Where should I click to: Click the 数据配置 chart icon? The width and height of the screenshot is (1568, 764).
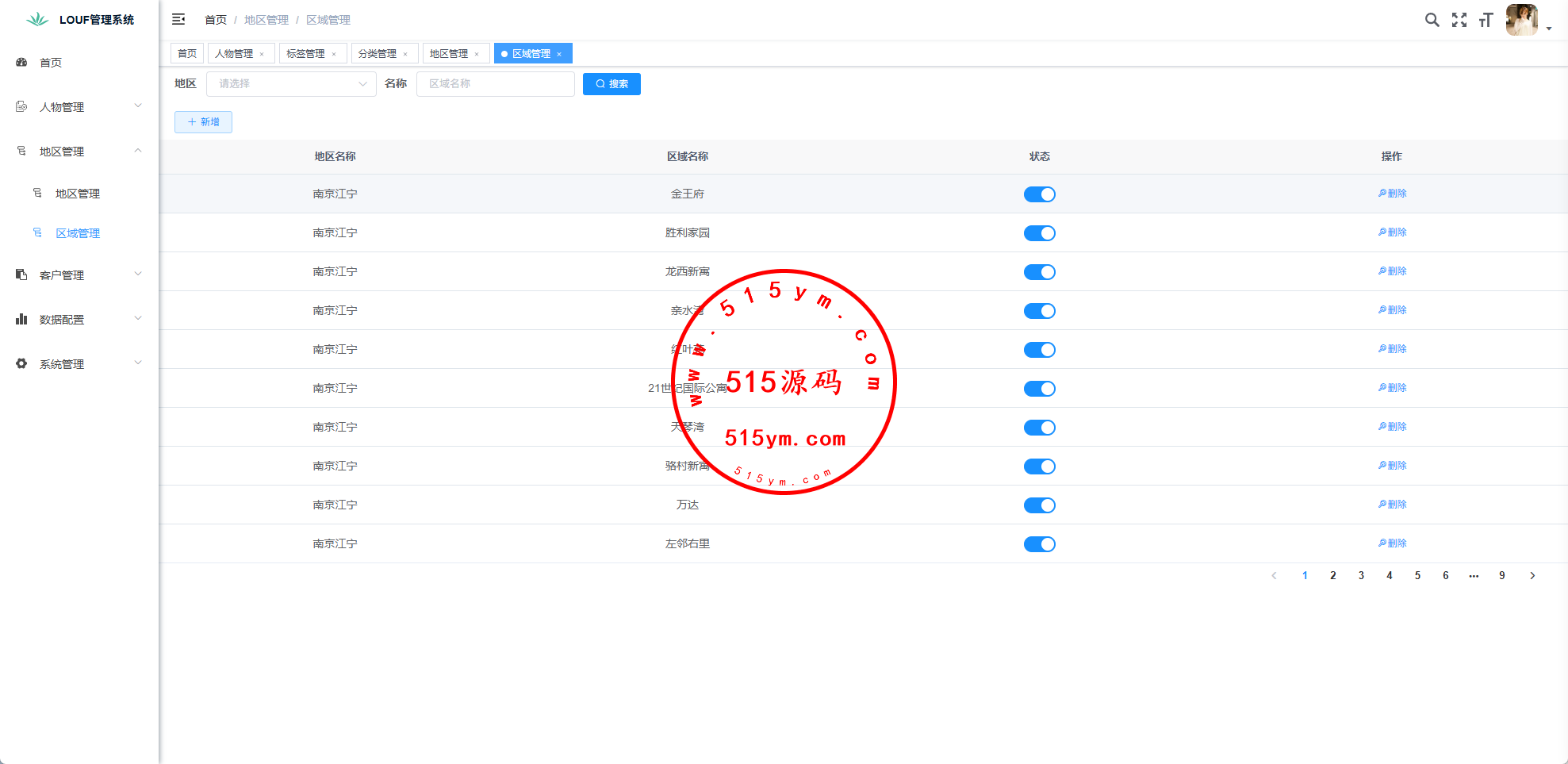(x=21, y=320)
